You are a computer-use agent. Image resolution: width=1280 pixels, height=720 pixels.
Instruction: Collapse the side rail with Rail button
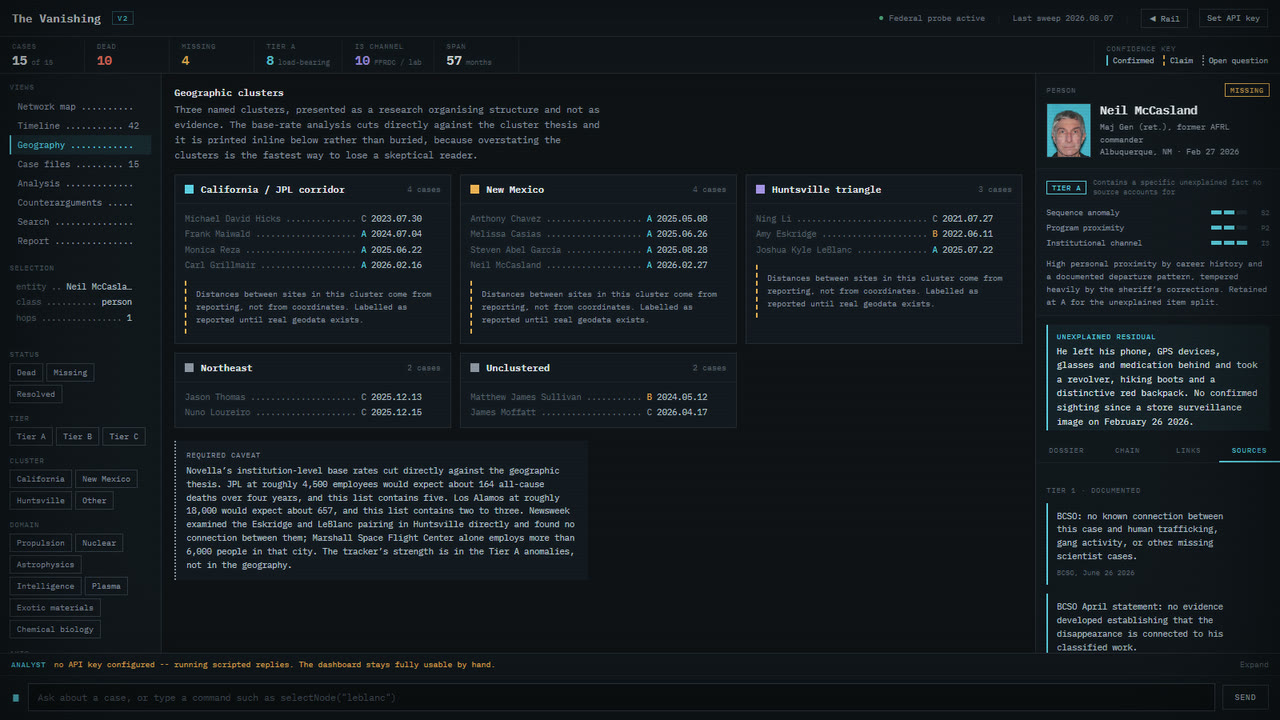[1164, 18]
